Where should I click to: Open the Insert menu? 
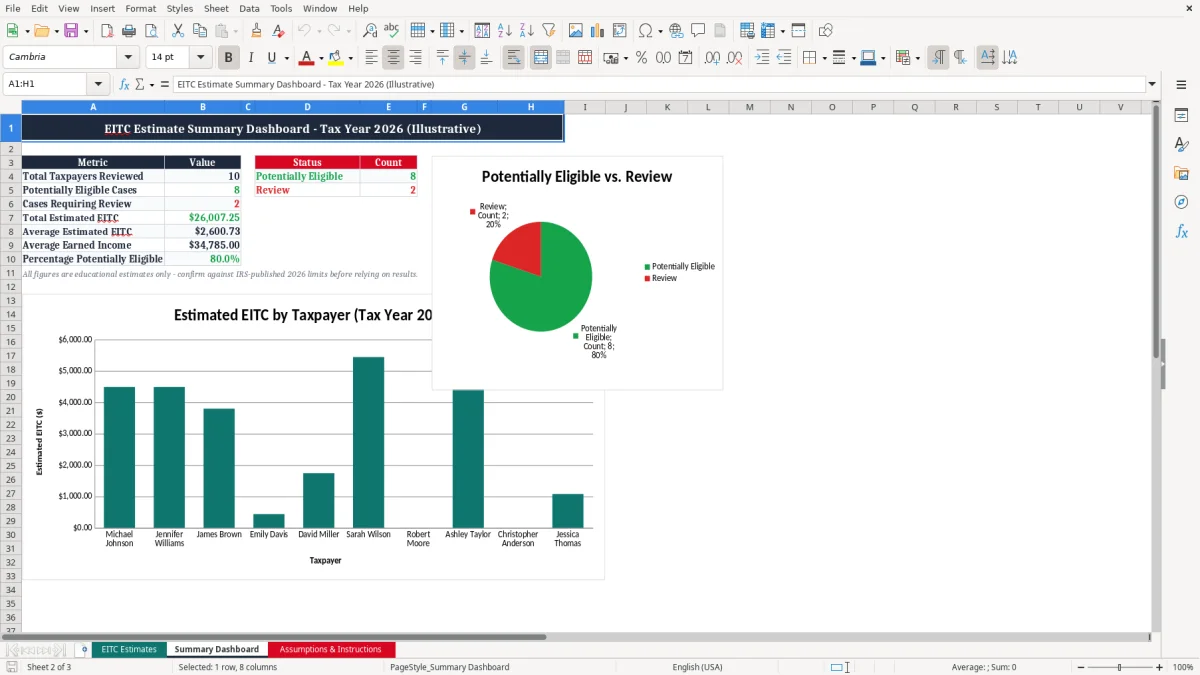click(102, 8)
